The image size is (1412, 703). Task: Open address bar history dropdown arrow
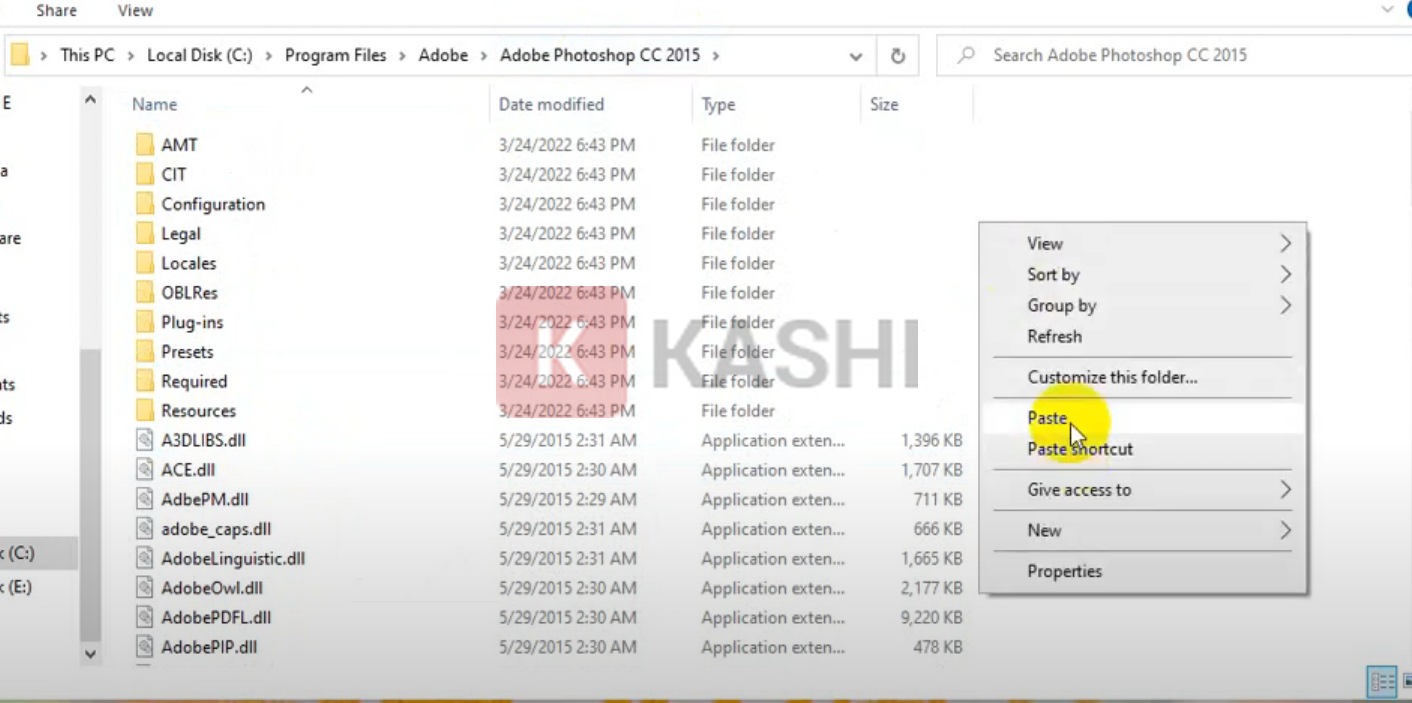[x=856, y=57]
